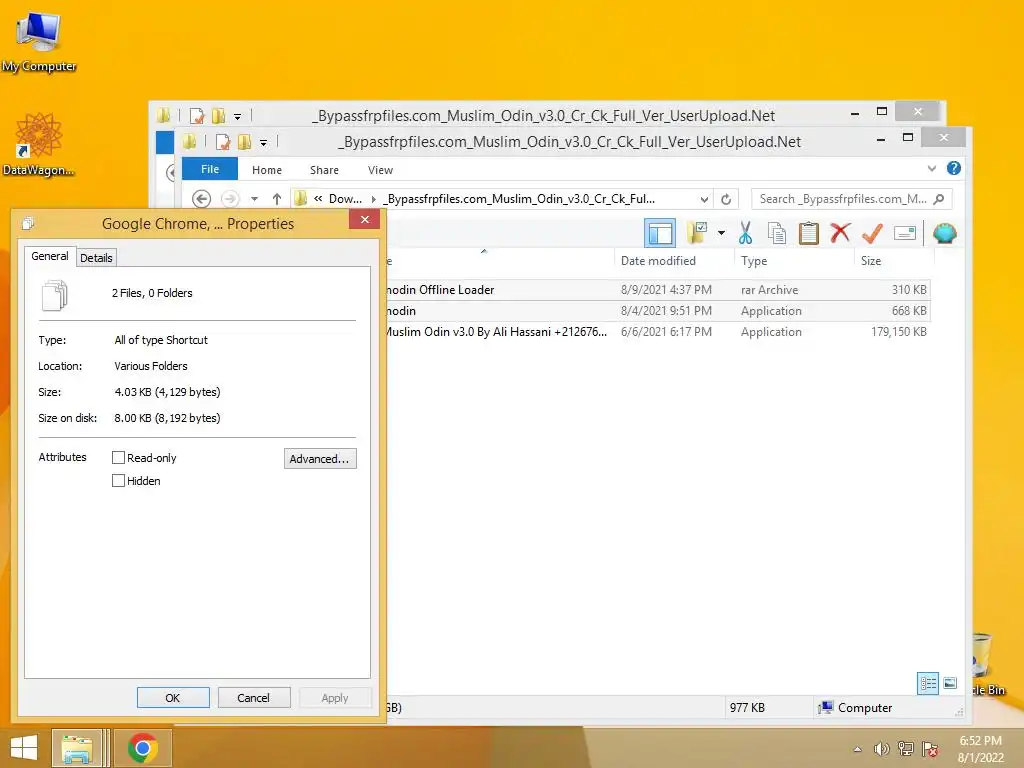Open quick access toolbar dropdown in front Explorer title bar

pyautogui.click(x=263, y=142)
